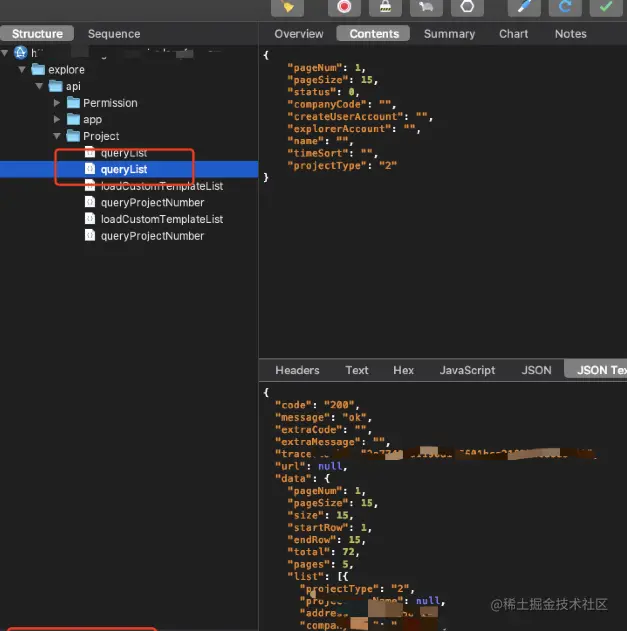Click the "pages": 5 response line

(320, 564)
